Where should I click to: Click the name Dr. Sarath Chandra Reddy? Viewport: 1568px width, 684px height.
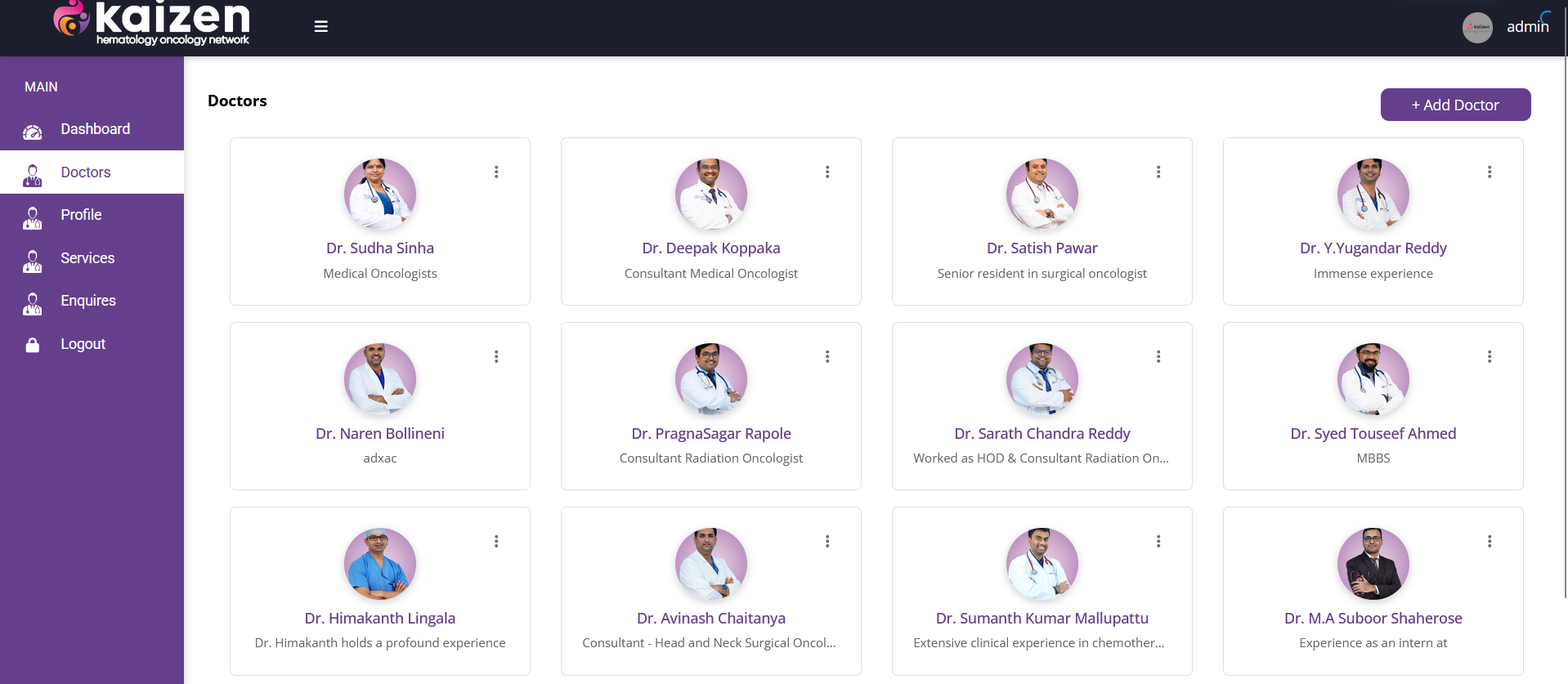tap(1042, 433)
